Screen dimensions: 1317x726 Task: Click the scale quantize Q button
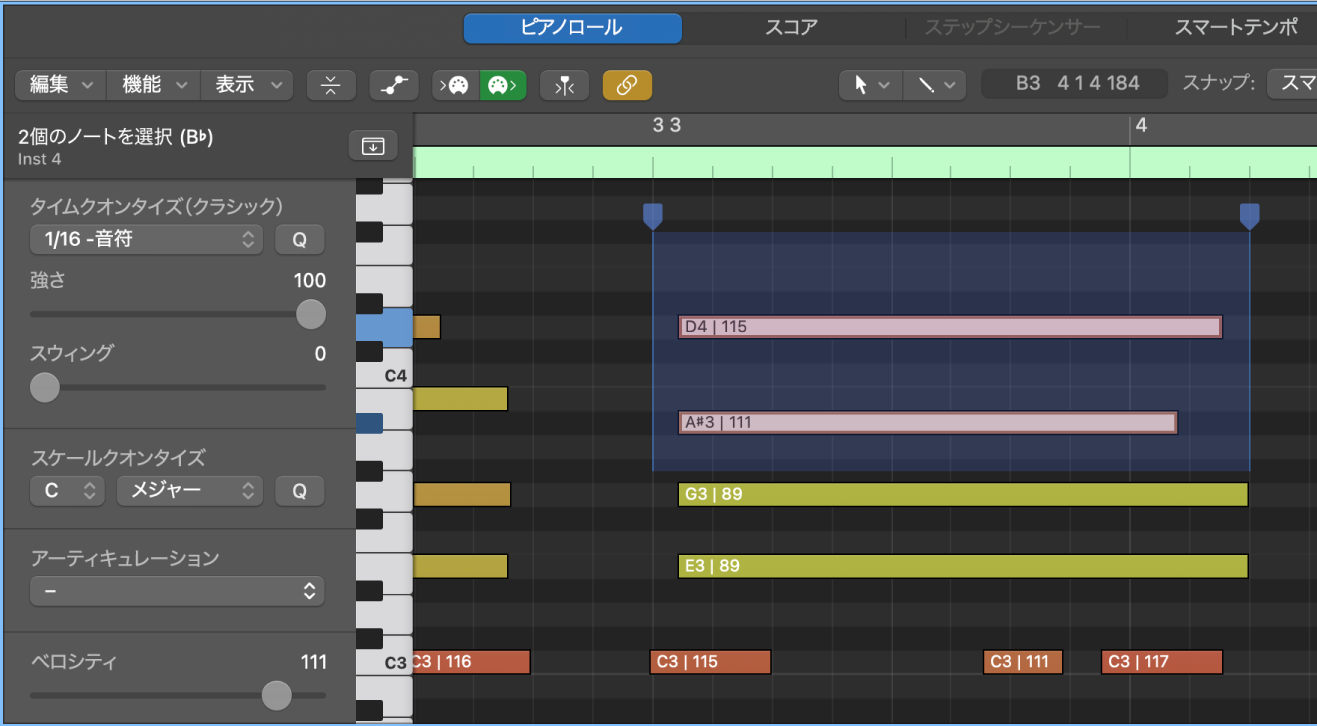(300, 491)
